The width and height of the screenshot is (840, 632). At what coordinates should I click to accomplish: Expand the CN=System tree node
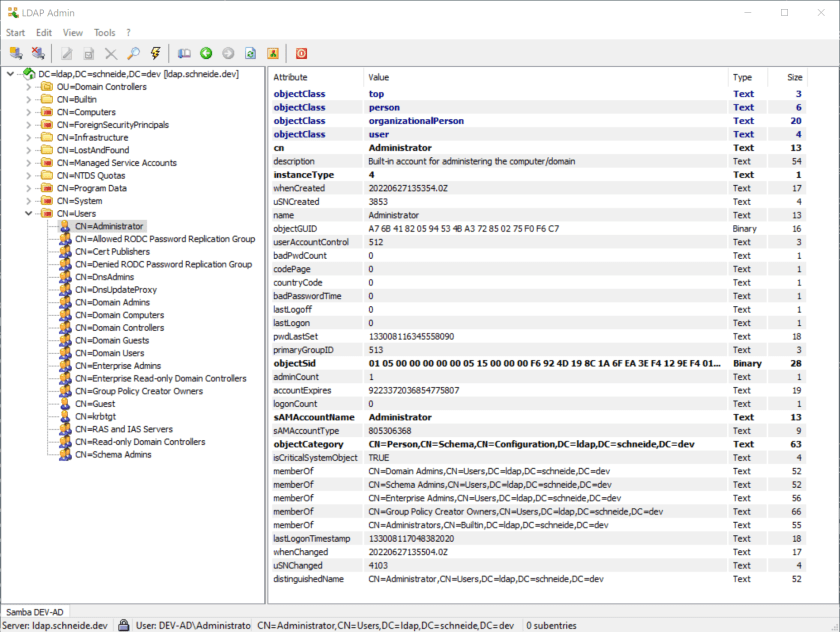[x=29, y=200]
